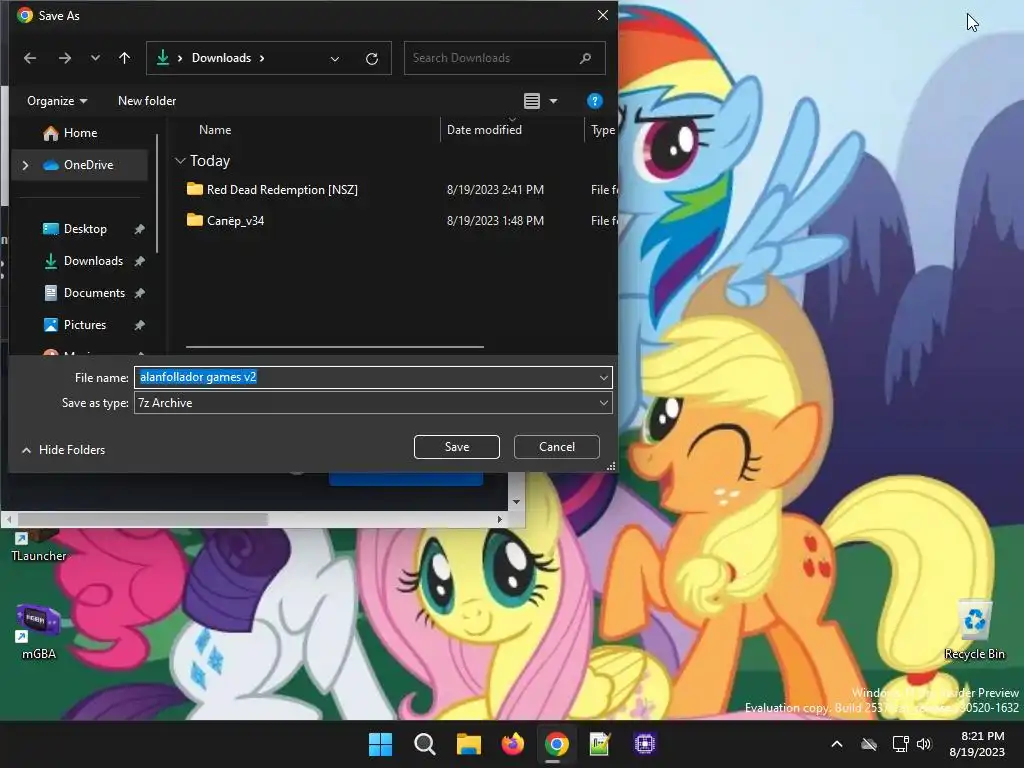Collapse folders with Hide Folders
The height and width of the screenshot is (768, 1024).
coord(63,450)
